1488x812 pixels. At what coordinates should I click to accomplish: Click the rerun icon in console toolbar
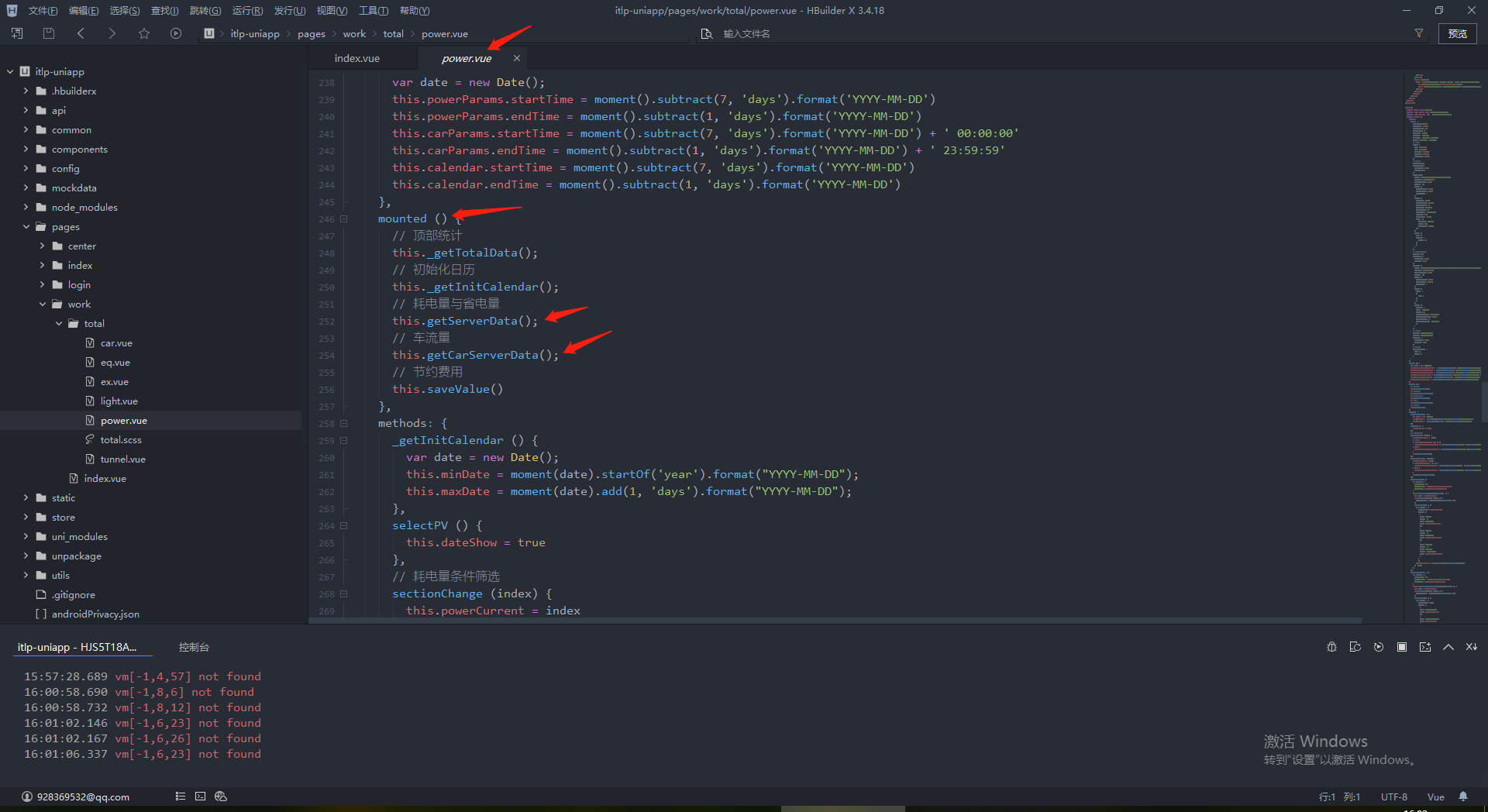tap(1379, 647)
